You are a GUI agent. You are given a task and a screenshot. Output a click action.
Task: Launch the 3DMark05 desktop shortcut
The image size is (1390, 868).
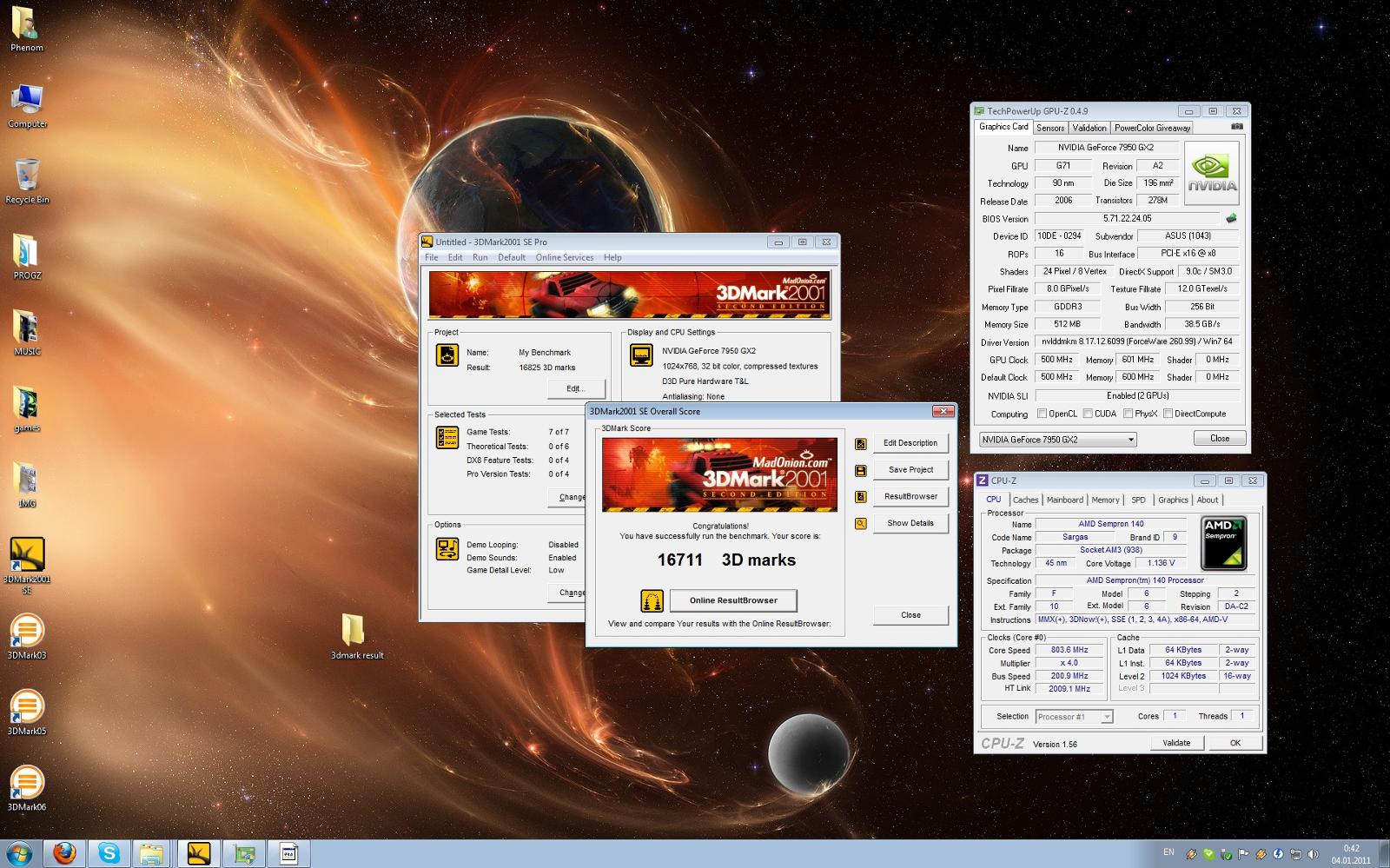pos(27,712)
